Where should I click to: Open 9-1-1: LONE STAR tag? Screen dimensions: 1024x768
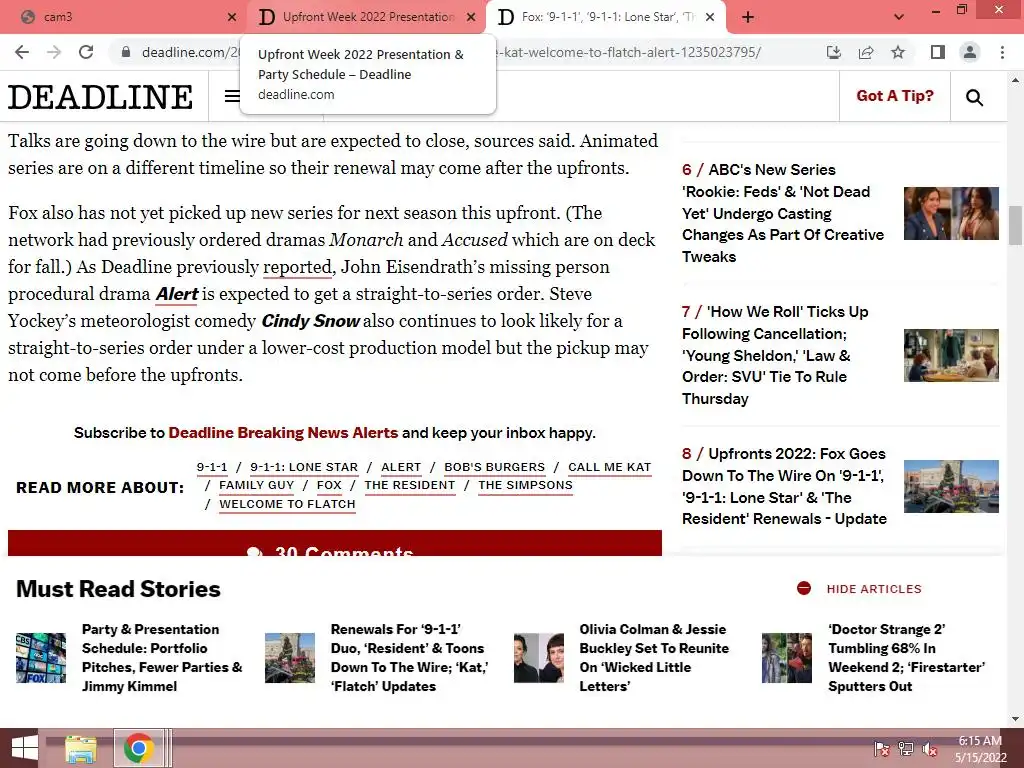[304, 467]
